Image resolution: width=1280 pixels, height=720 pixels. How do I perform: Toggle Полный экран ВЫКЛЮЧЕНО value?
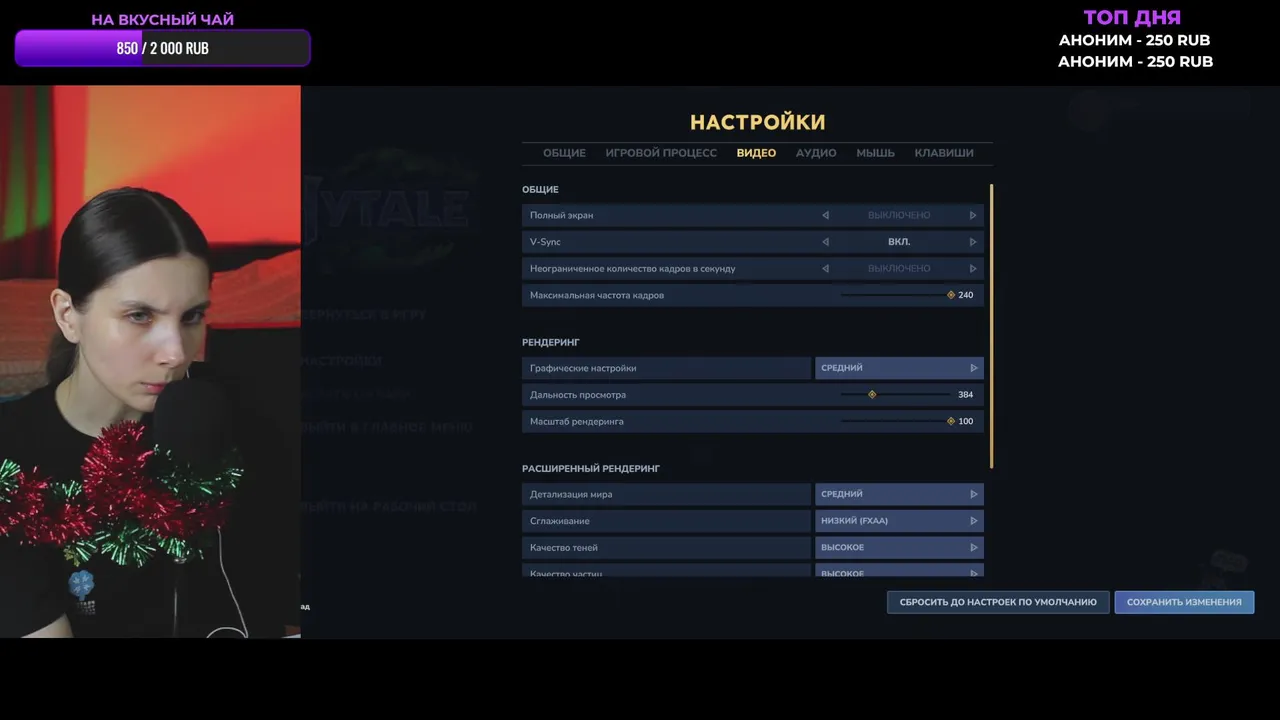(x=899, y=215)
